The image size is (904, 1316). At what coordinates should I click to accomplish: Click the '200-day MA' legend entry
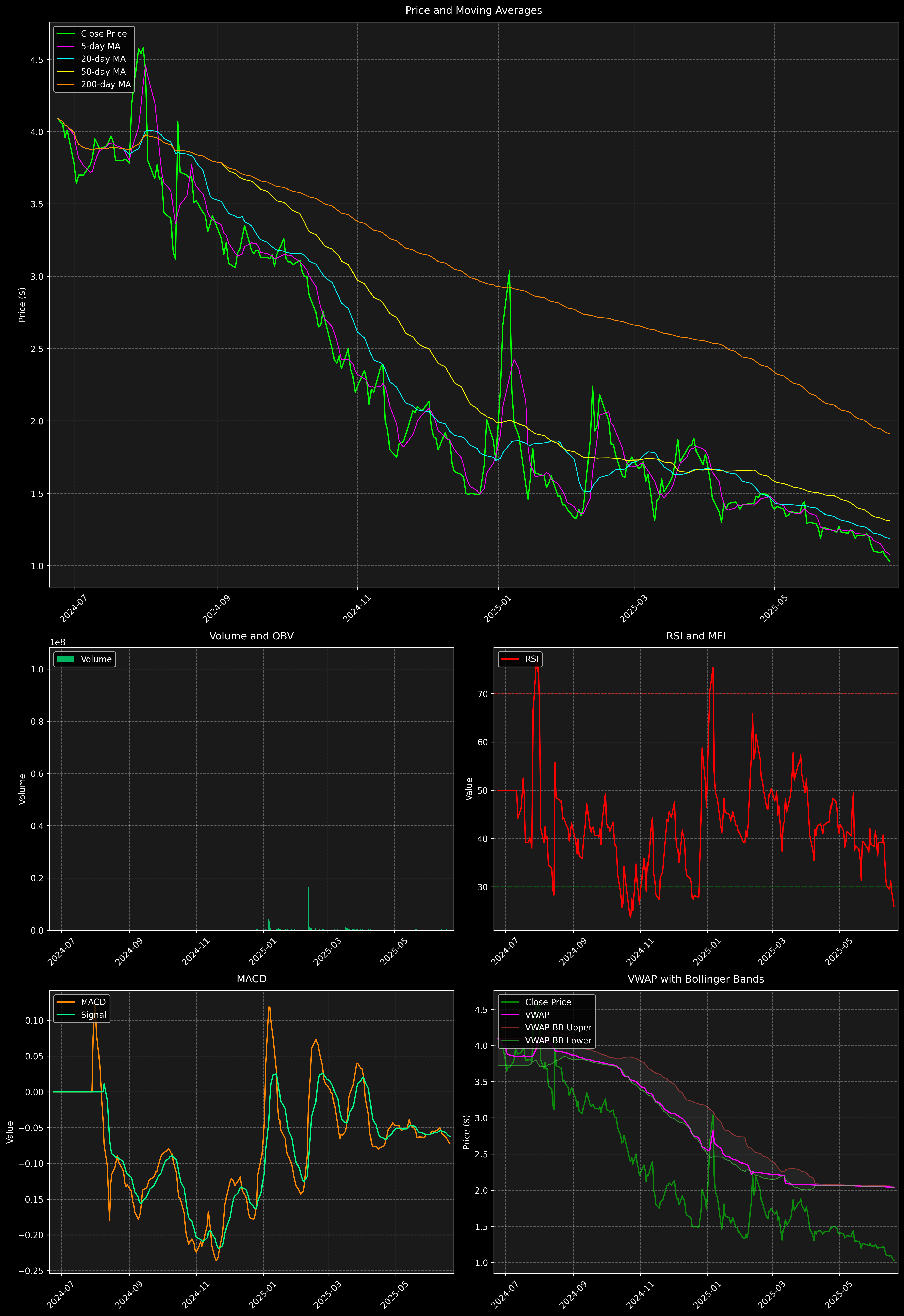tap(106, 84)
